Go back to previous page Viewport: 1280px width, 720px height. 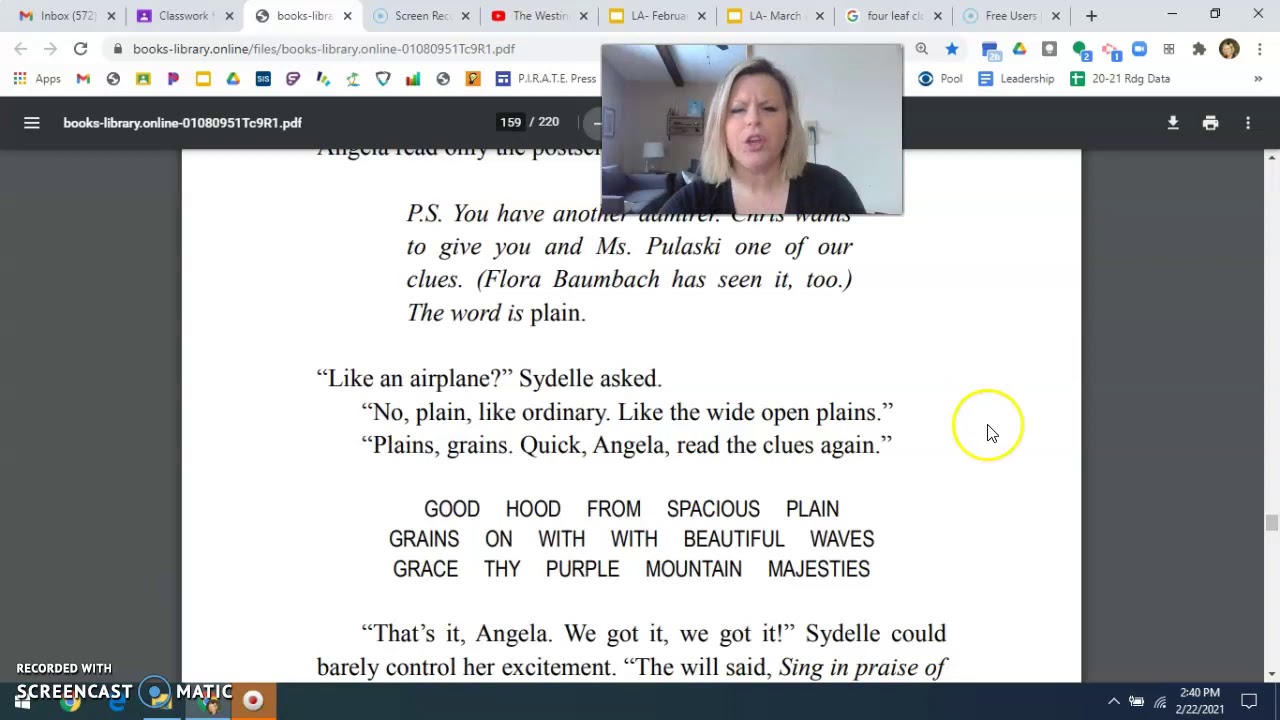point(21,49)
